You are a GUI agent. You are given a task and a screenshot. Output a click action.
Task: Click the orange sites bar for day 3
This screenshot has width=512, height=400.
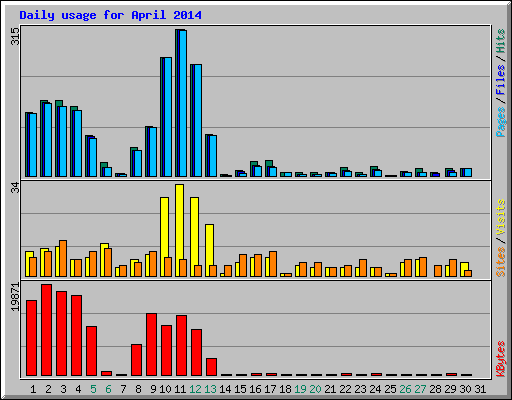(x=63, y=258)
